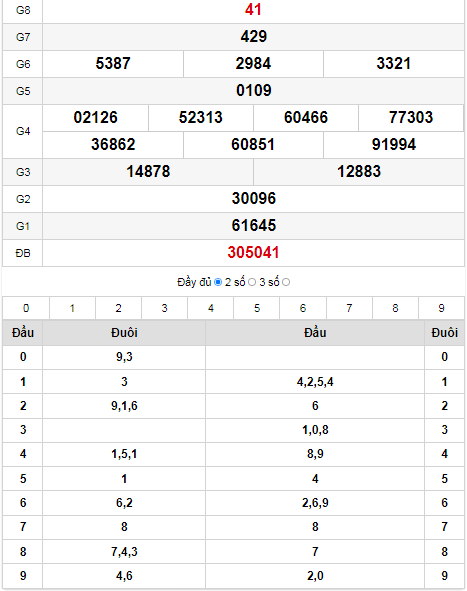
Task: Click digit 4 in the number filter row
Action: click(x=211, y=308)
